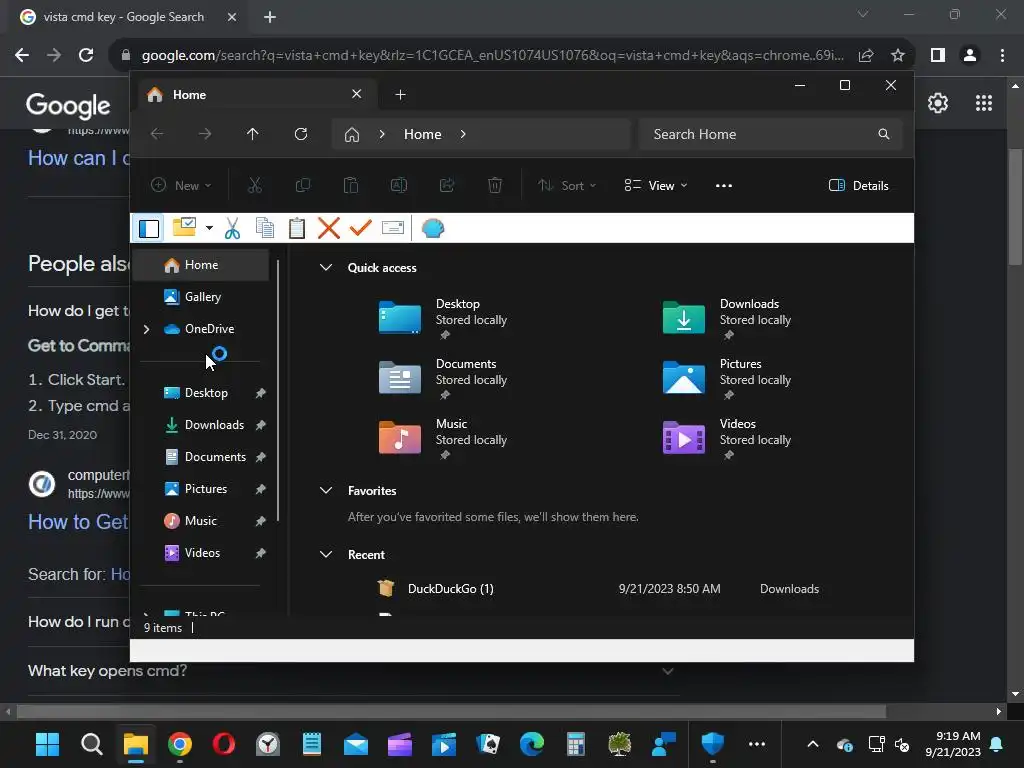This screenshot has width=1024, height=768.
Task: Click the Up arrow navigation button
Action: pyautogui.click(x=253, y=134)
